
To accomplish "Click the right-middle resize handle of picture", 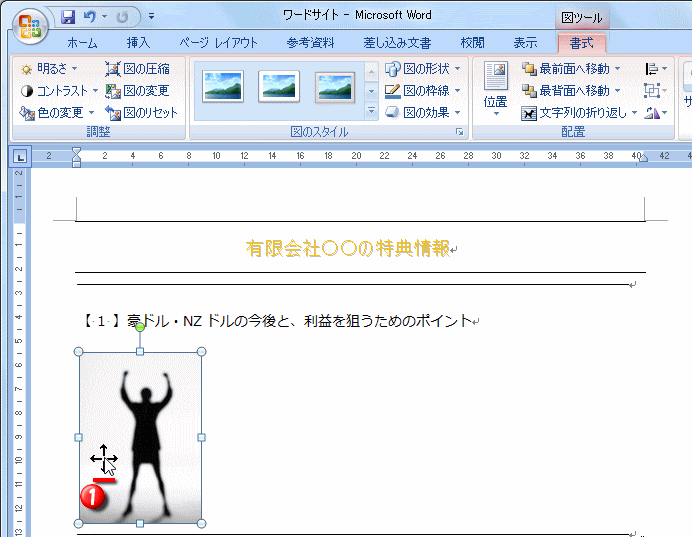I will [201, 437].
